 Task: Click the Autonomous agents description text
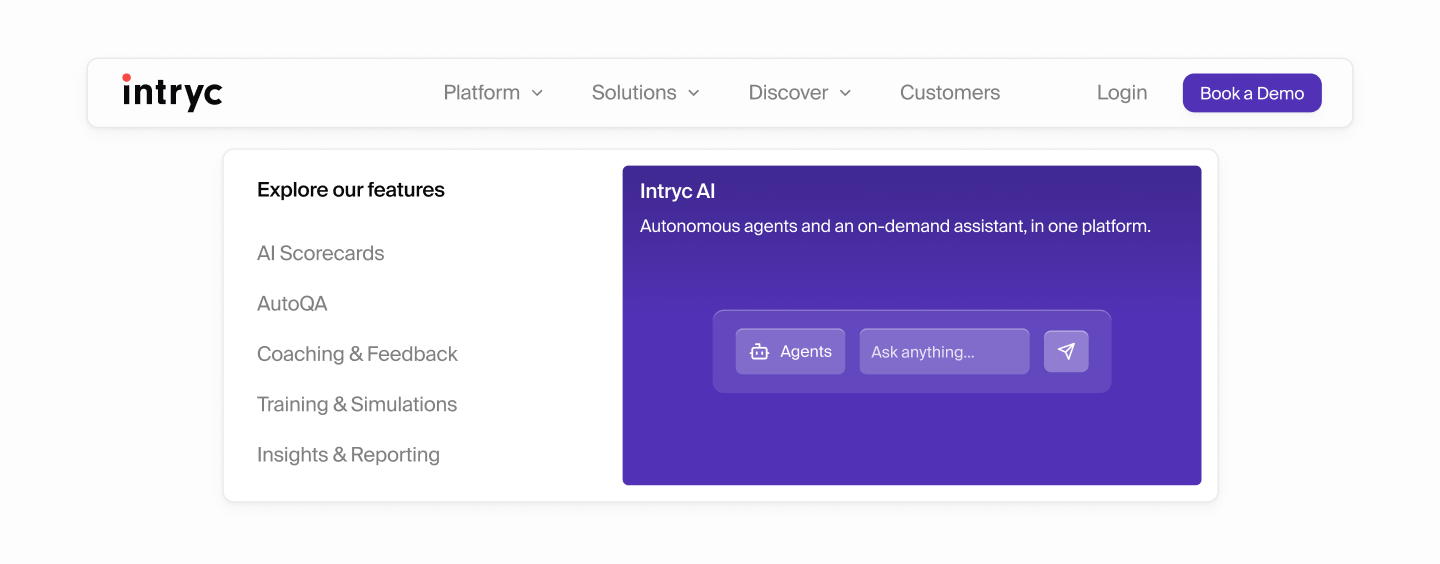coord(895,226)
